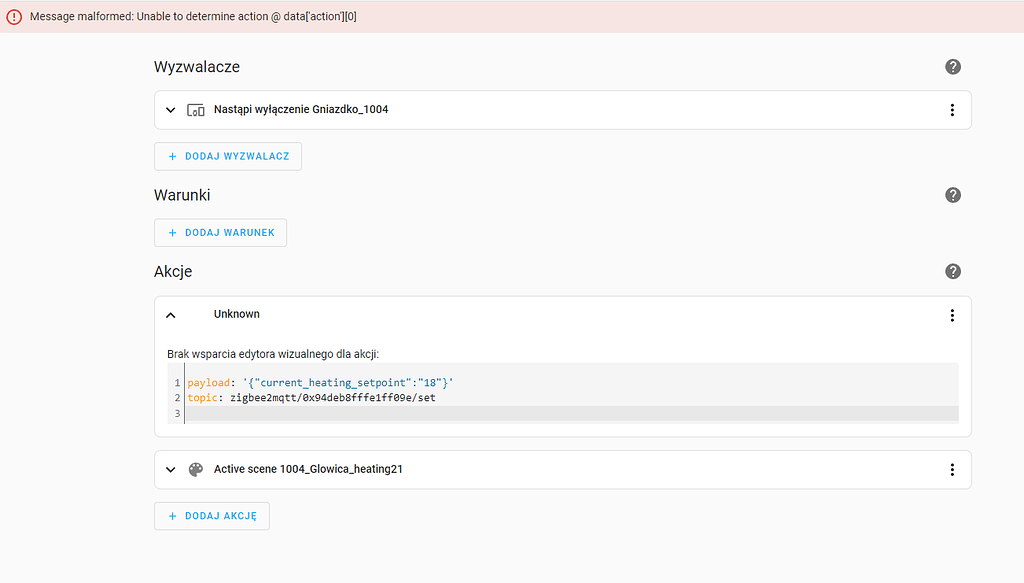This screenshot has height=583, width=1024.
Task: Open options menu for the Unknown action
Action: click(952, 315)
